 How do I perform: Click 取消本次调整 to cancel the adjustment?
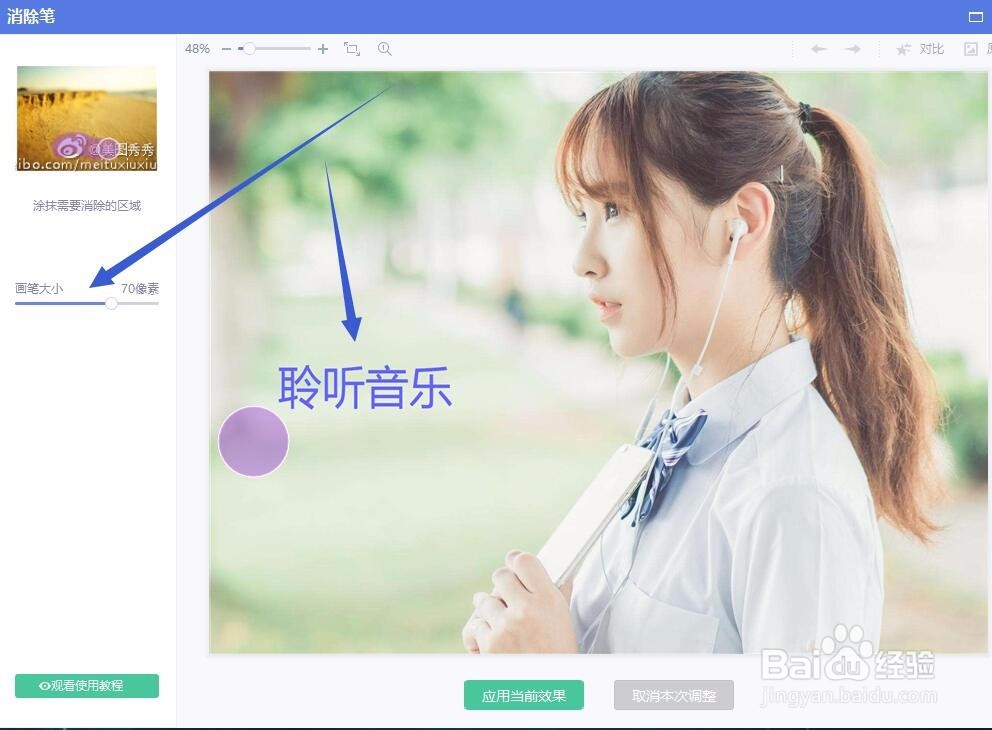point(673,696)
